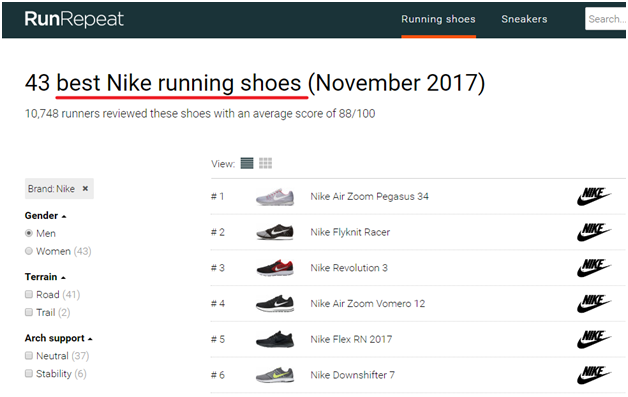This screenshot has height=397, width=628.
Task: Click the Nike logo beside Pegasus 34
Action: coord(594,196)
